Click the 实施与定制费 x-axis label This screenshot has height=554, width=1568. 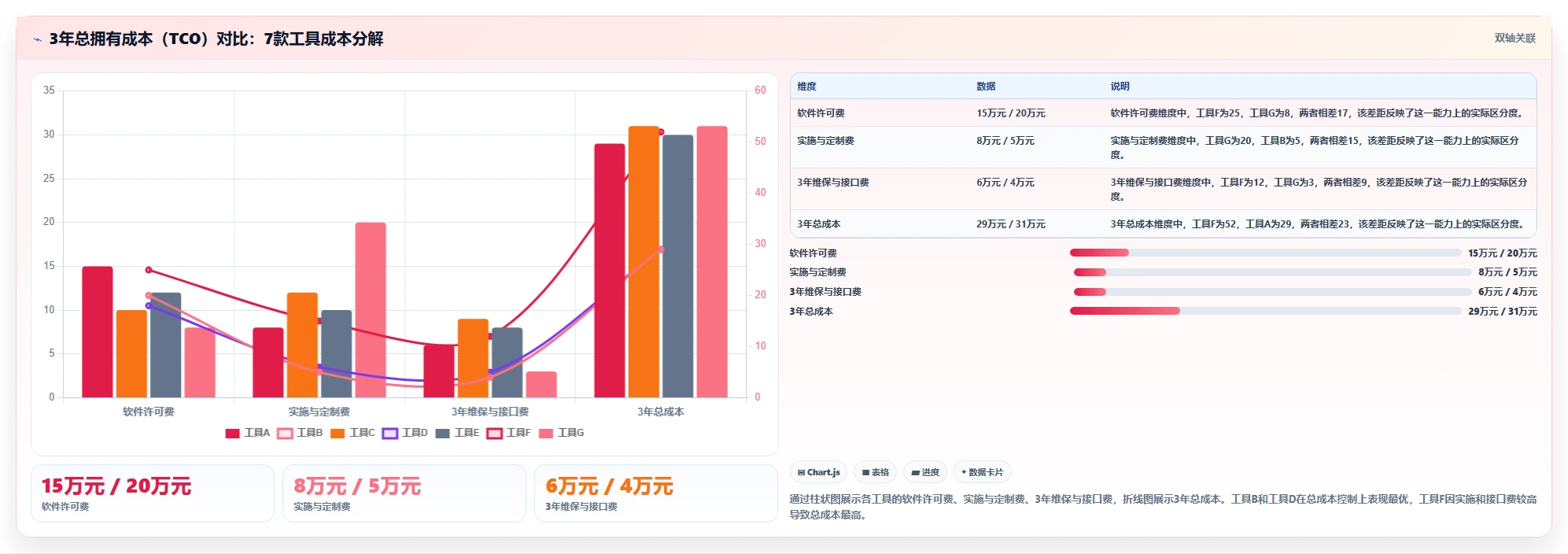[x=319, y=412]
